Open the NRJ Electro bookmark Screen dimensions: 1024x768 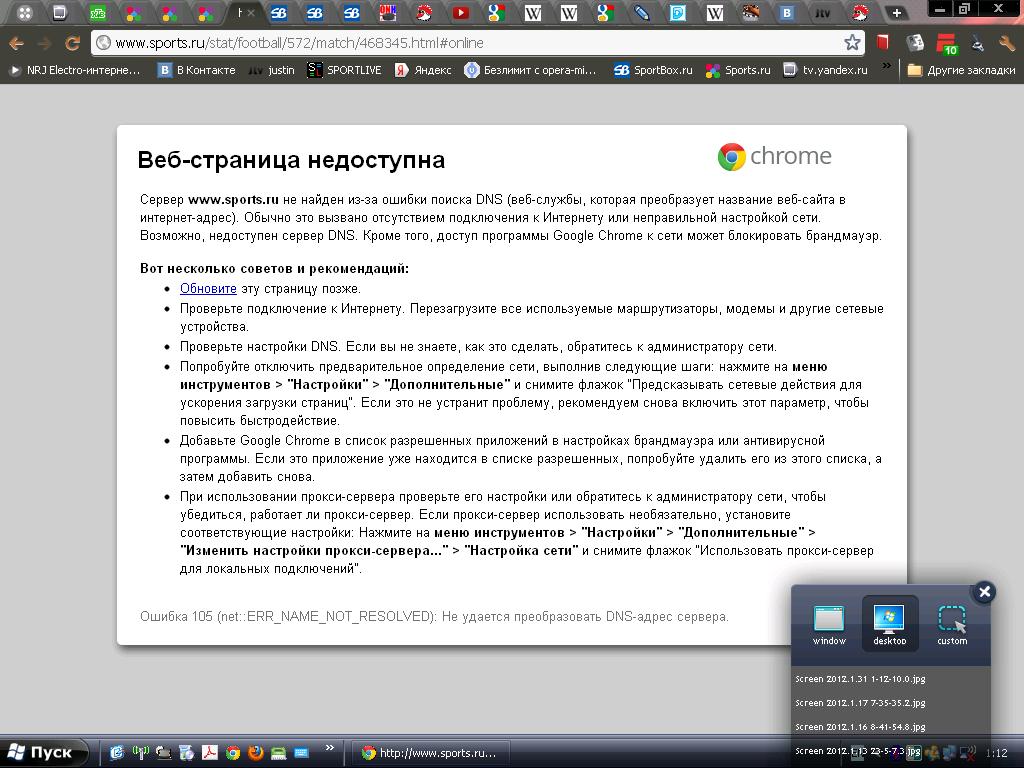[x=74, y=70]
